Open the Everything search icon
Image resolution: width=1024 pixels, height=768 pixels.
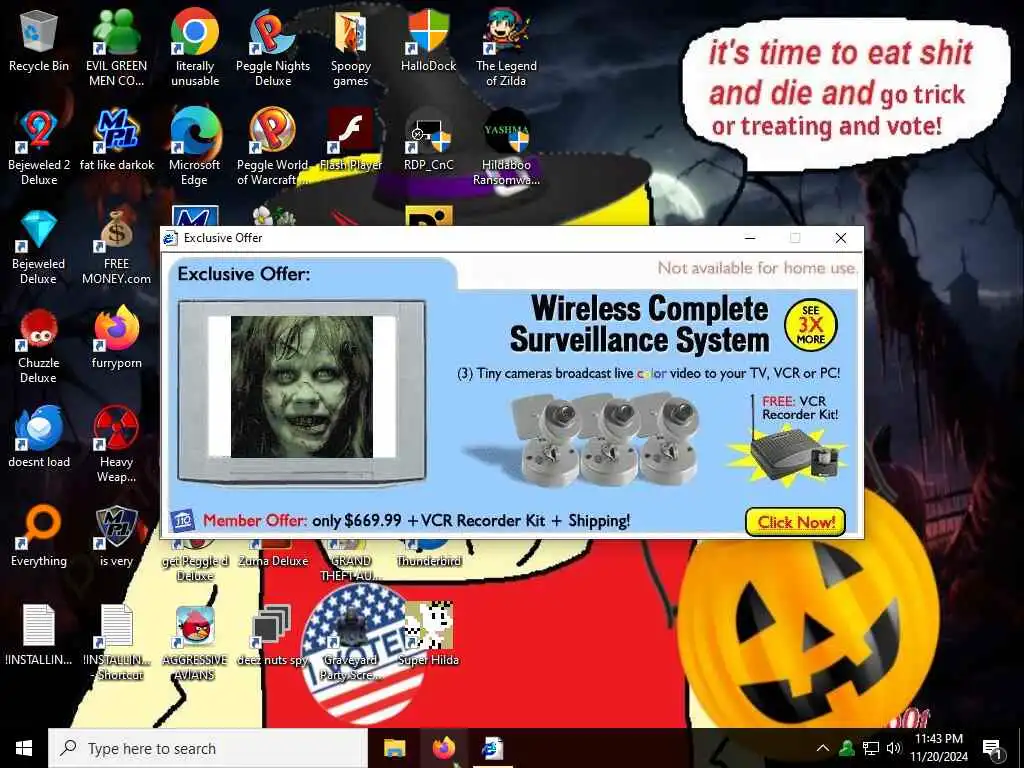(39, 537)
